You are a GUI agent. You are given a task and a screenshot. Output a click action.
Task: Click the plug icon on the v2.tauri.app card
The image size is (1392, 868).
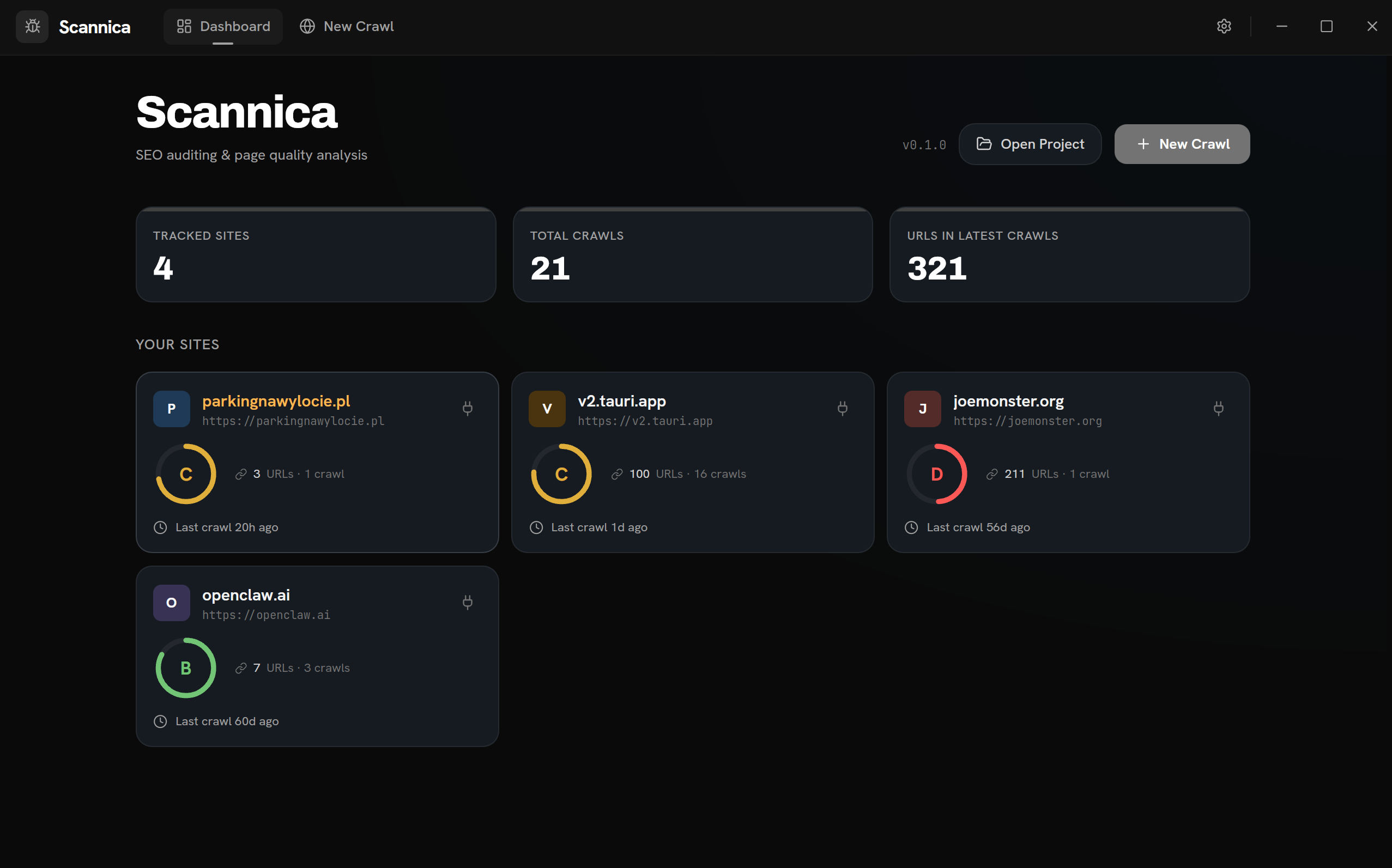tap(843, 408)
